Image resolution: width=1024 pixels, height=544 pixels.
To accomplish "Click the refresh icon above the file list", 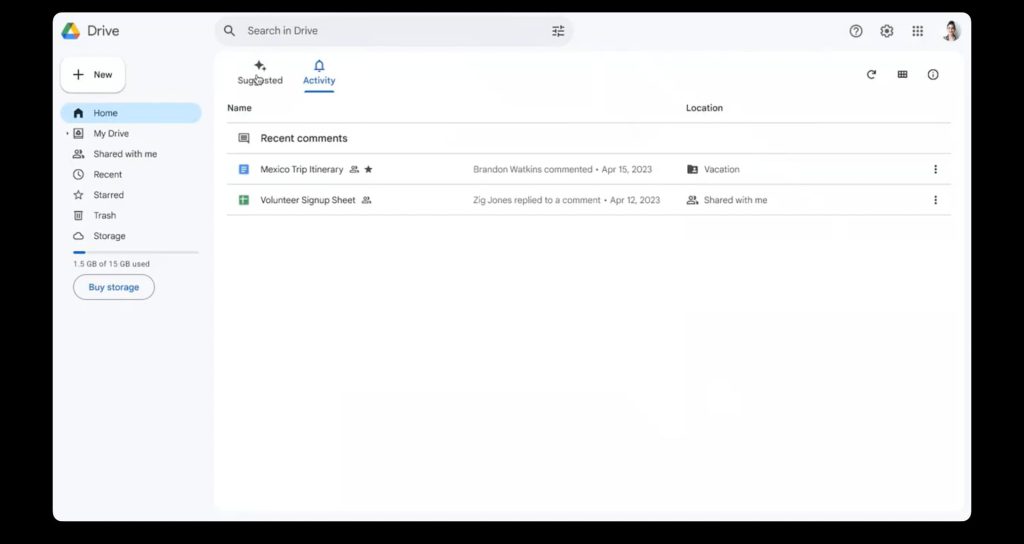I will (x=871, y=75).
